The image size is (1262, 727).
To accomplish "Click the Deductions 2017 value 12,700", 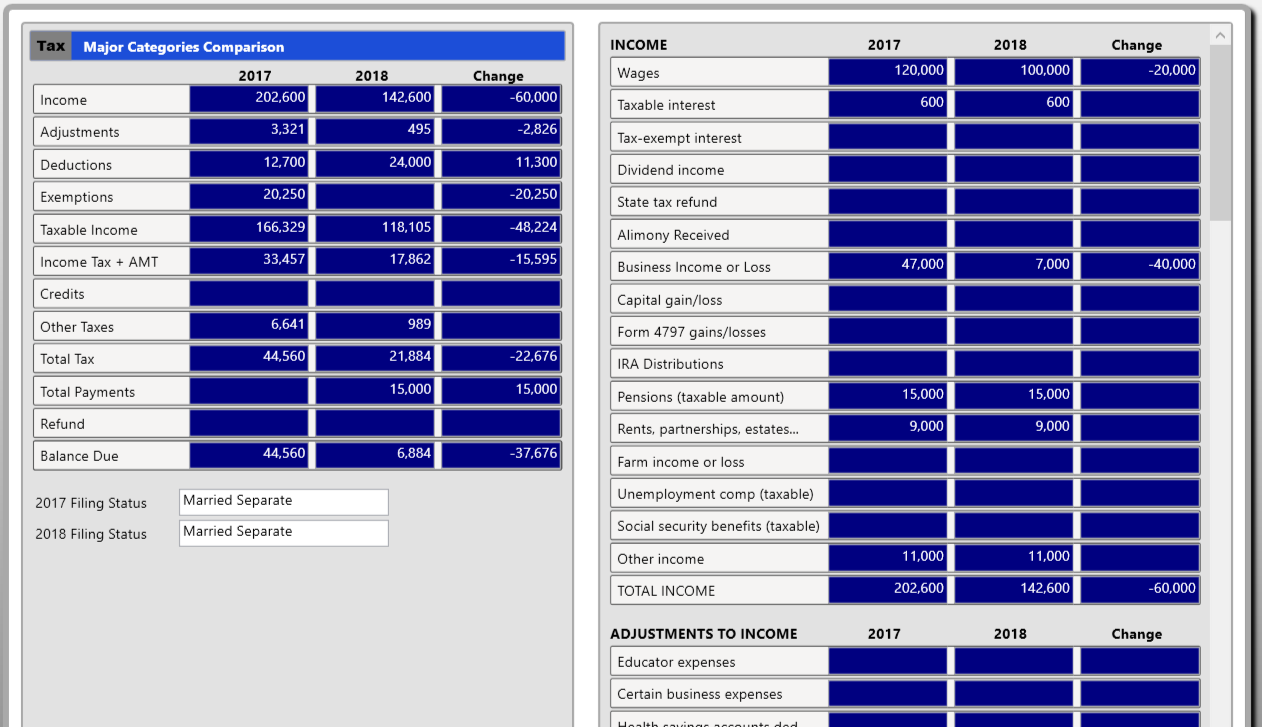I will tap(249, 164).
